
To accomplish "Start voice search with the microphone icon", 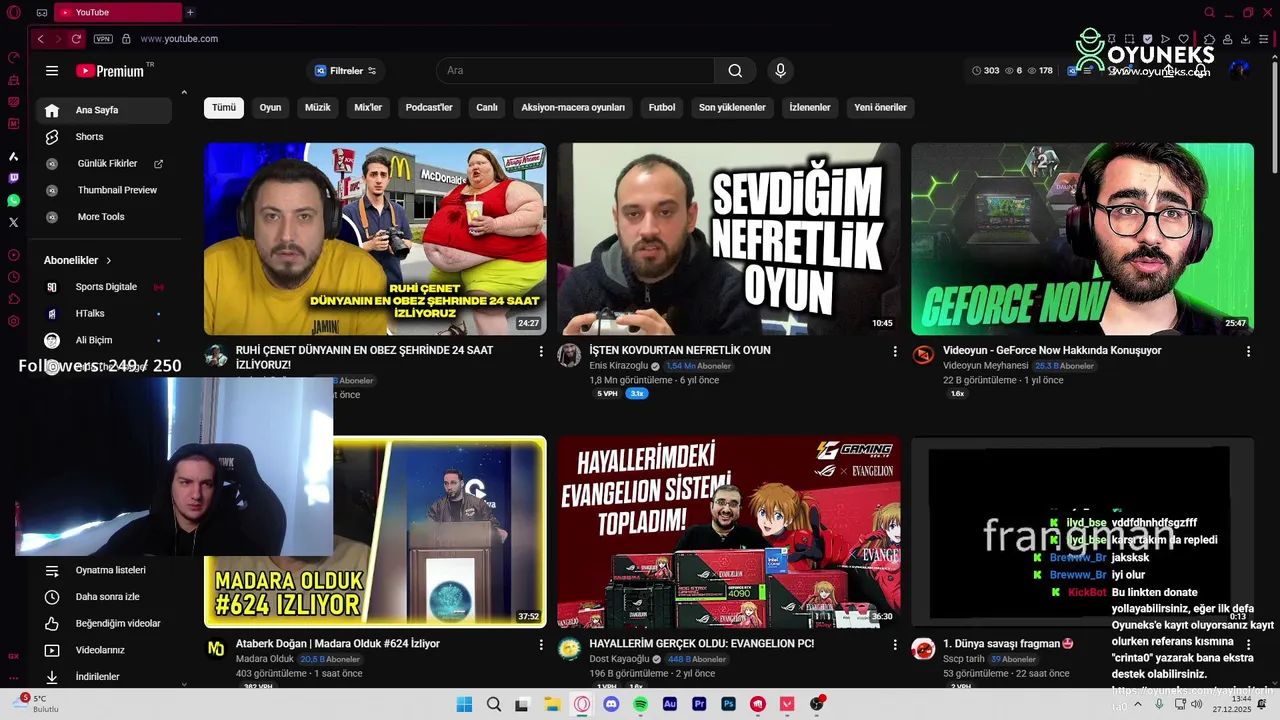I will click(781, 71).
